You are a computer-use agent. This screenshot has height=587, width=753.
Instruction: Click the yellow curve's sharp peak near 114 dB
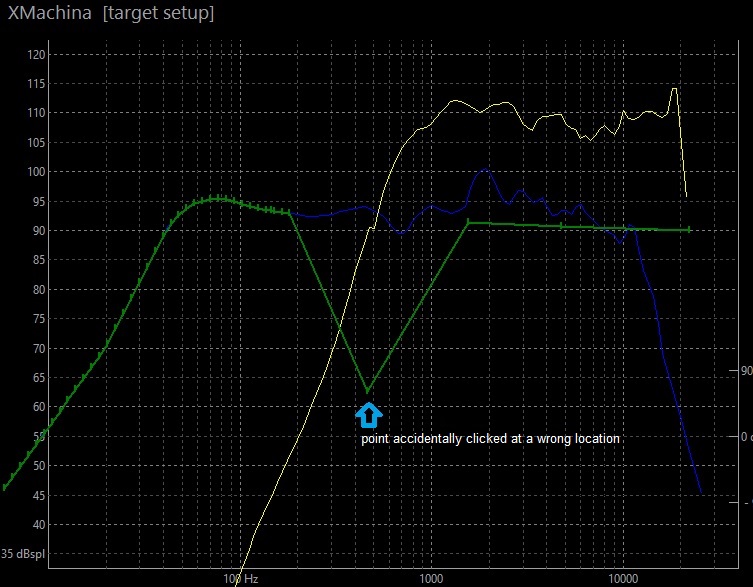pos(674,89)
